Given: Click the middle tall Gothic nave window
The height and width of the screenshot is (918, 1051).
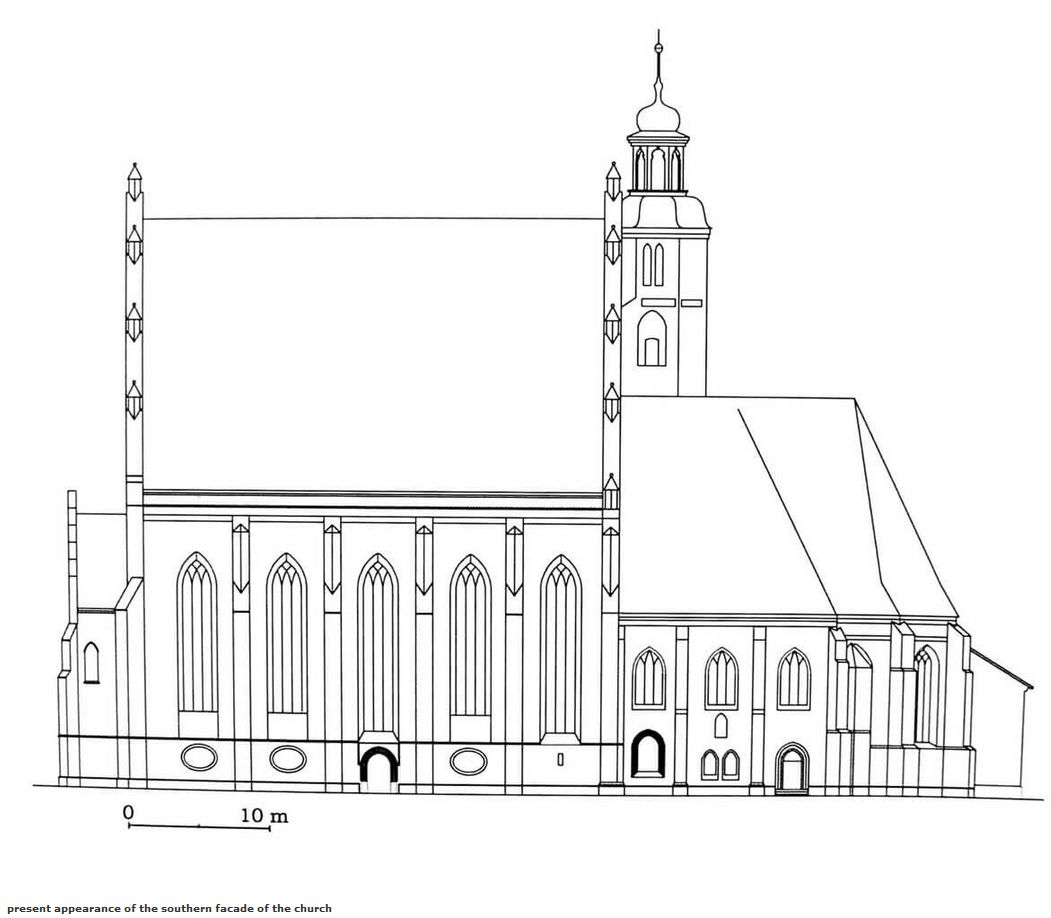Looking at the screenshot, I should coord(378,645).
